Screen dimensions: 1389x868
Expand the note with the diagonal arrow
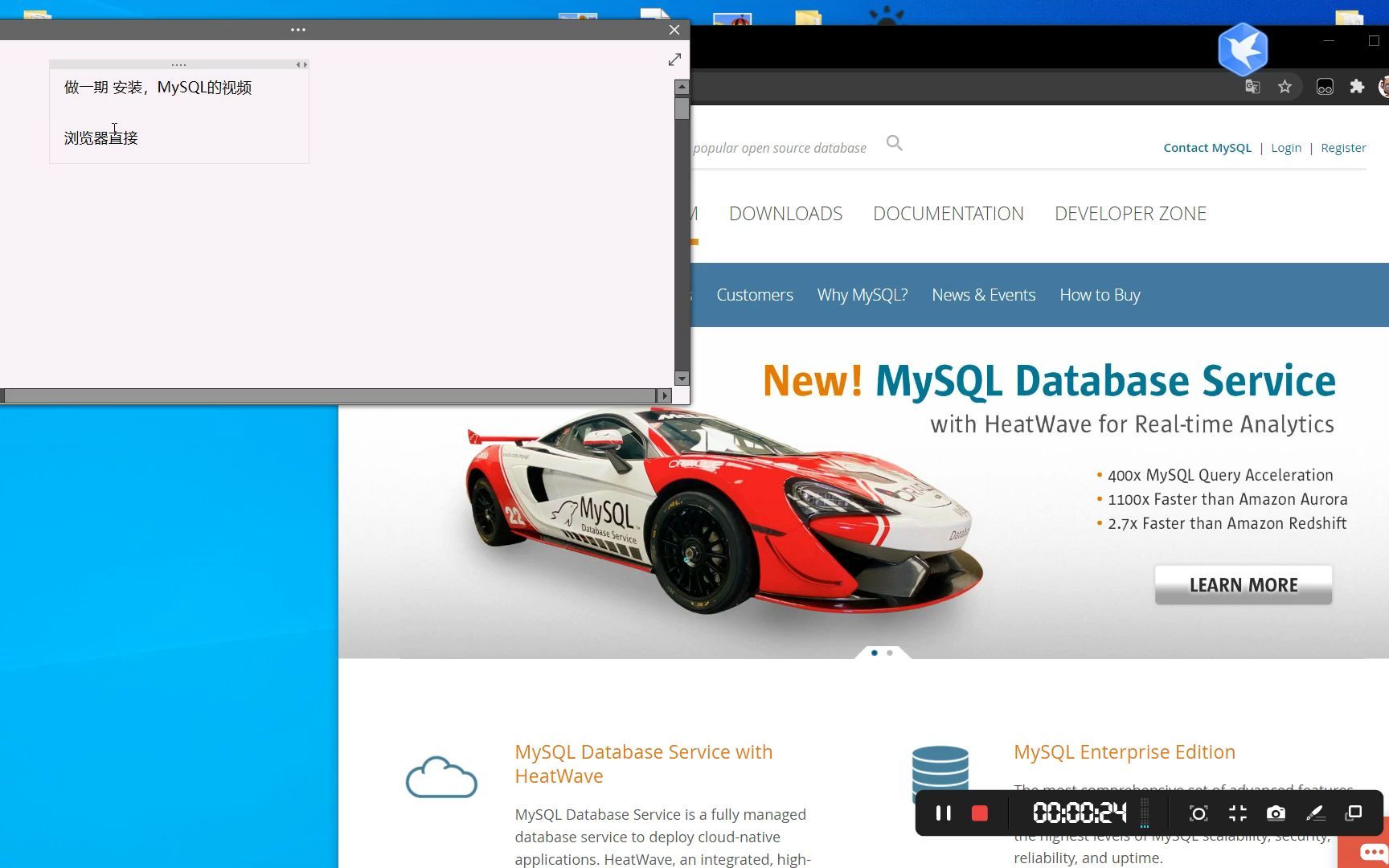(674, 59)
